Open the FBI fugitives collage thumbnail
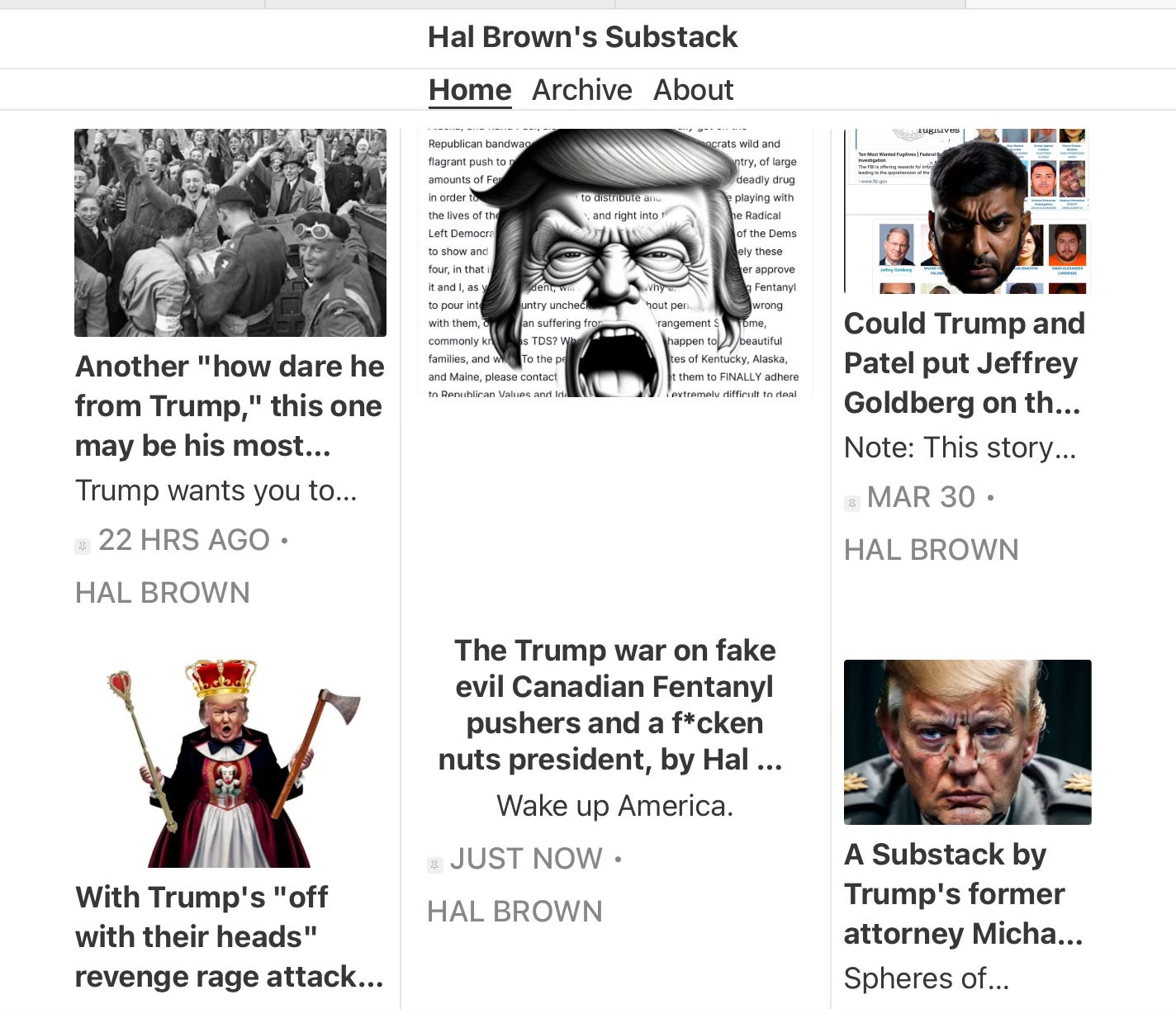Image resolution: width=1176 pixels, height=1009 pixels. click(967, 211)
